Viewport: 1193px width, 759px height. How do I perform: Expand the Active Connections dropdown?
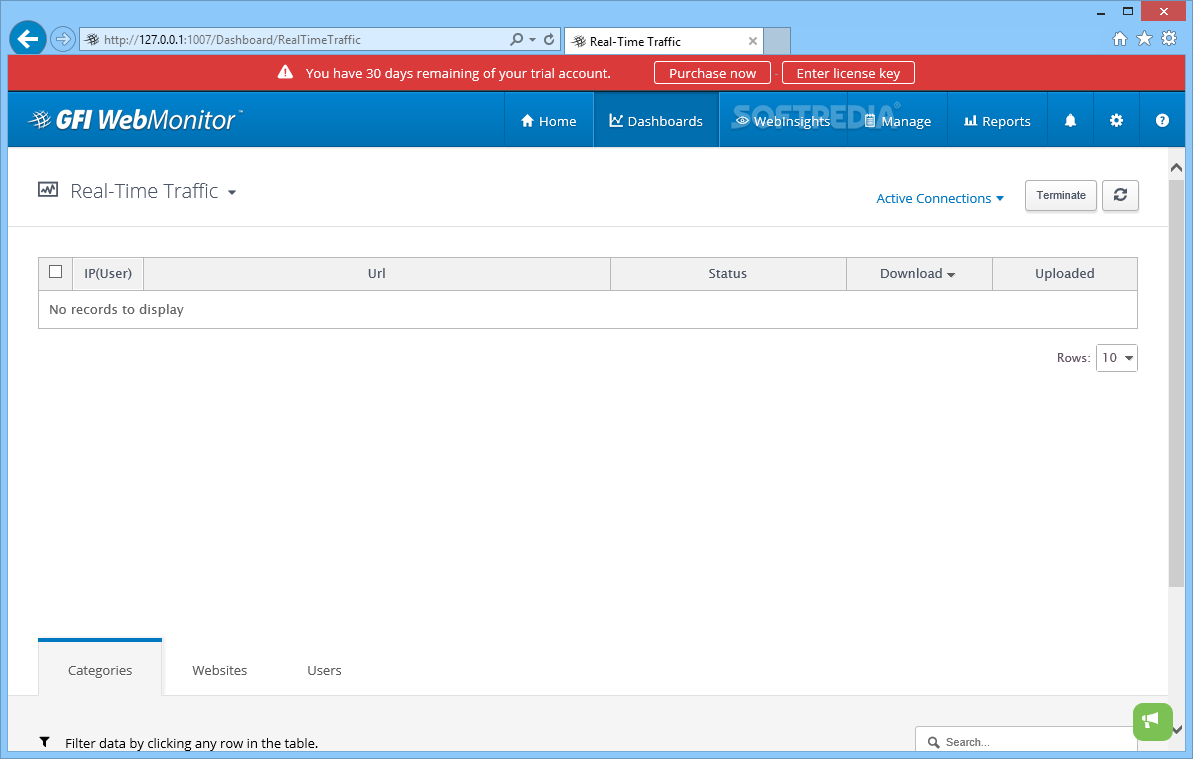[x=940, y=198]
